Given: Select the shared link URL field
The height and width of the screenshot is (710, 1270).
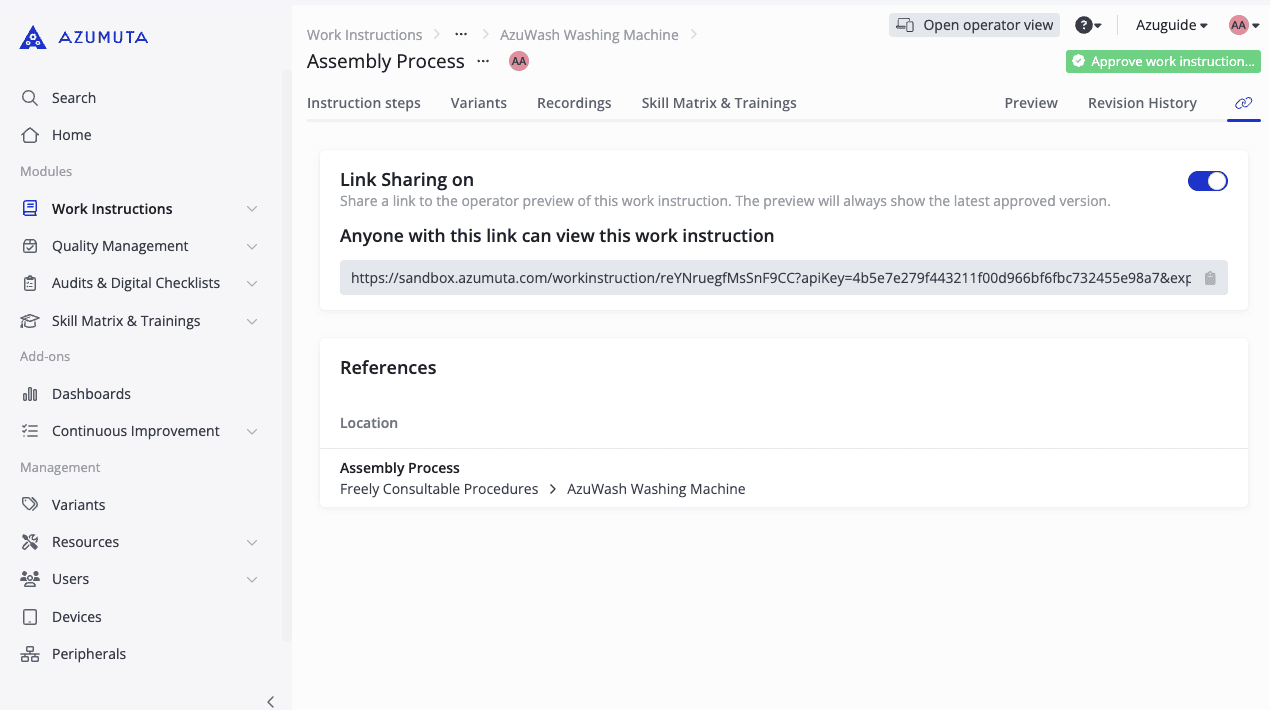Looking at the screenshot, I should point(770,278).
